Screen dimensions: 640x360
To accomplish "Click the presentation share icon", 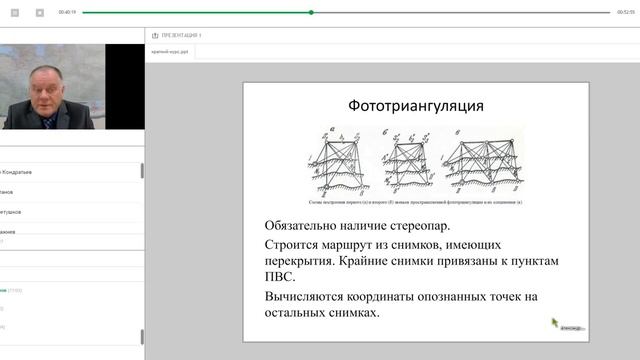I will click(155, 36).
